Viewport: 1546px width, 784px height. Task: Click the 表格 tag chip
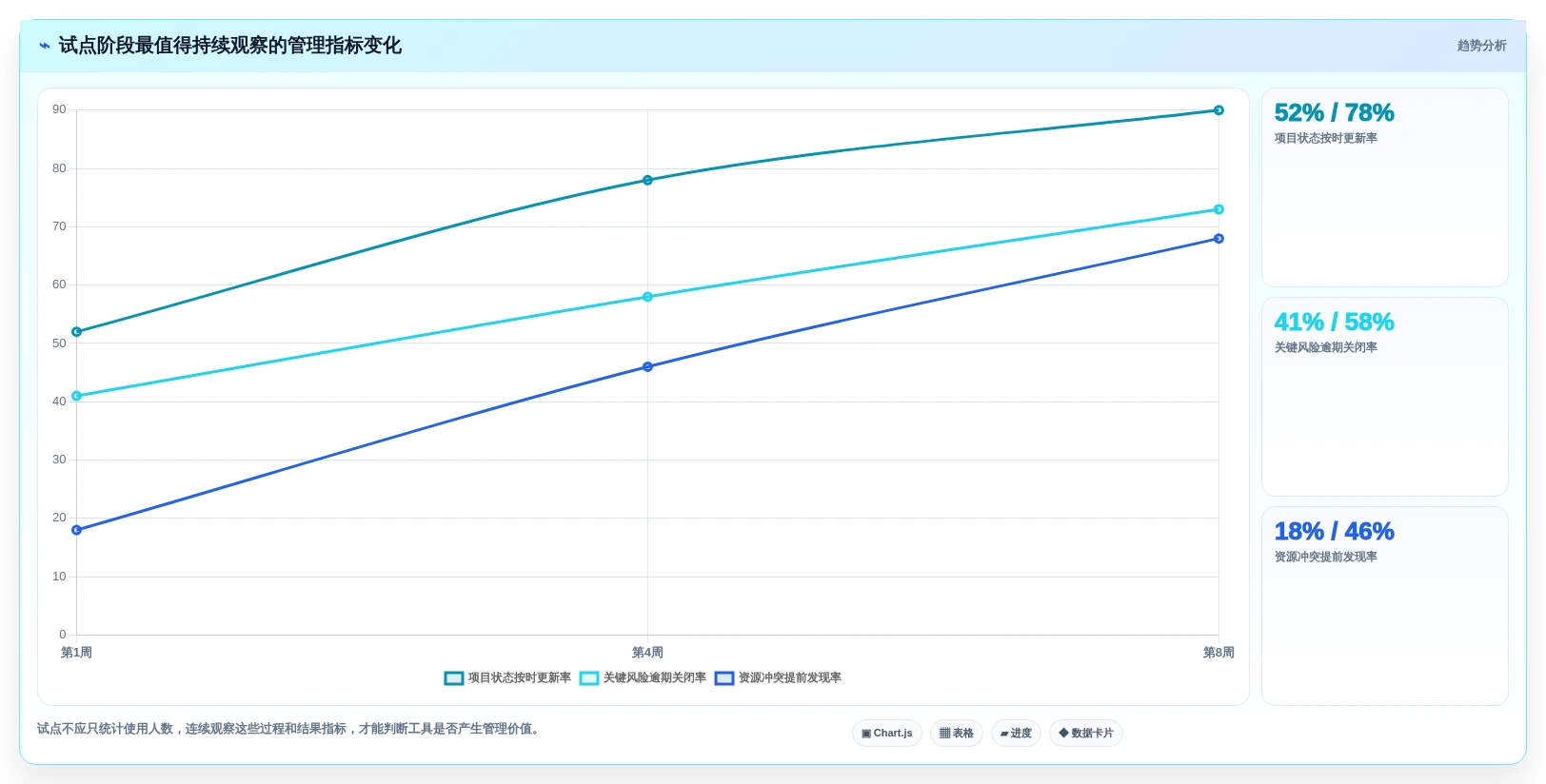point(957,734)
